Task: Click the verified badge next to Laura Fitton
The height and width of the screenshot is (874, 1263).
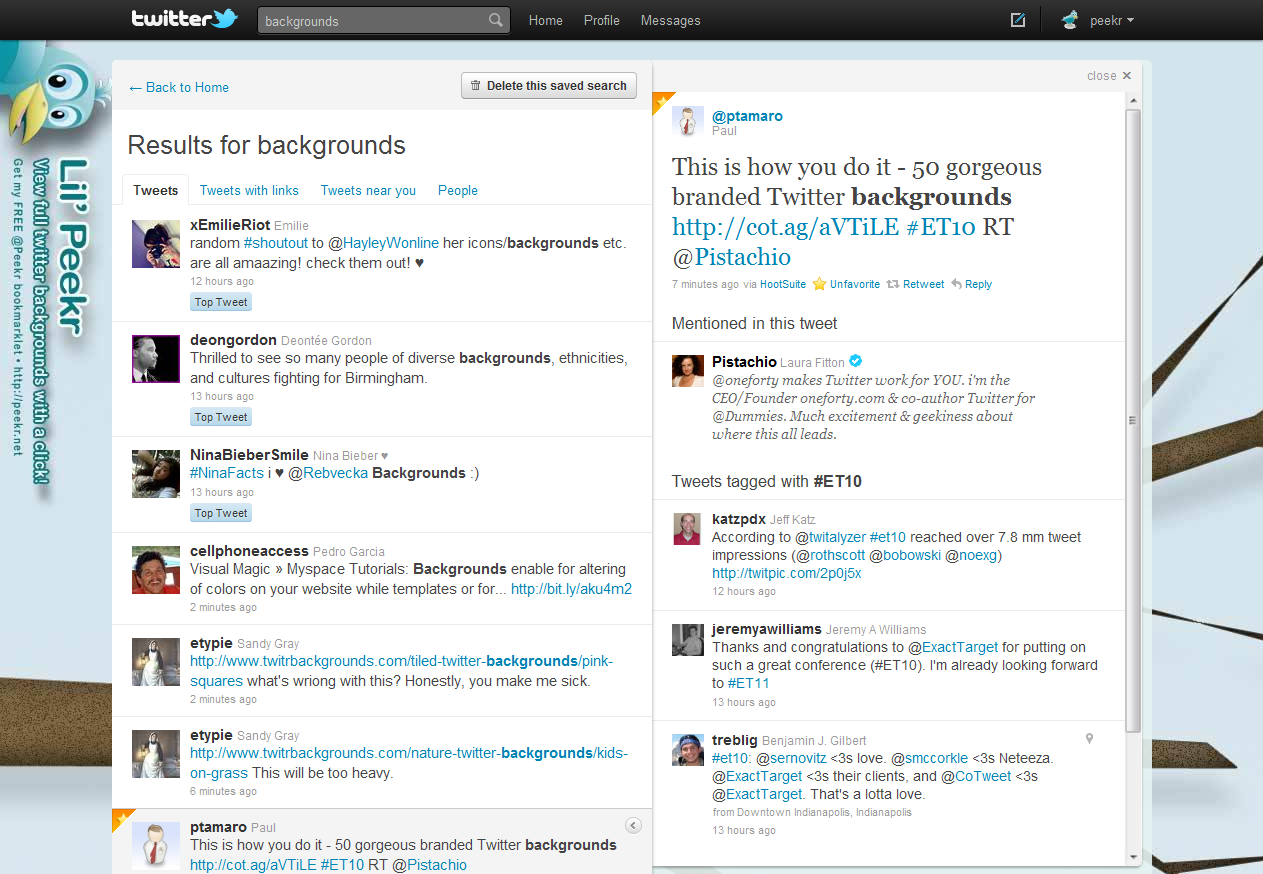Action: point(856,361)
